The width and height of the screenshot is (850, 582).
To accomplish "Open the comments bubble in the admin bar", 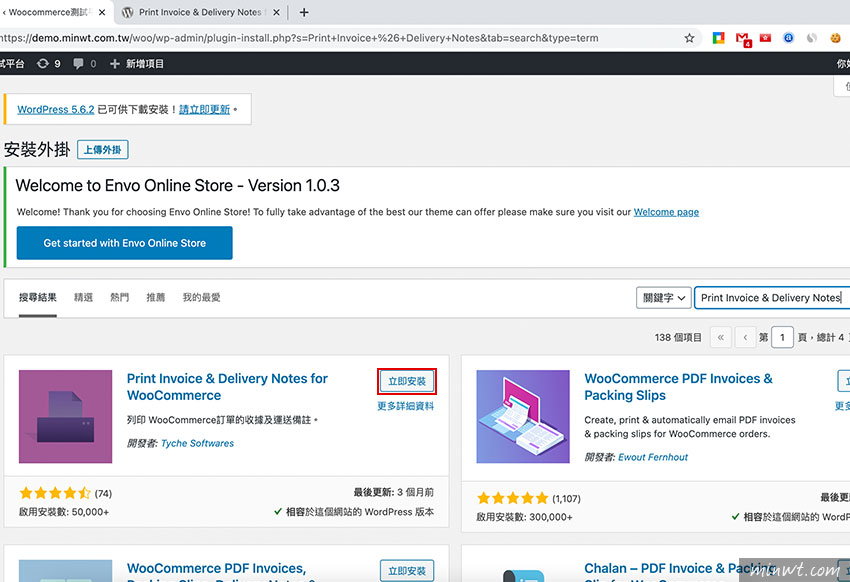I will (x=85, y=63).
